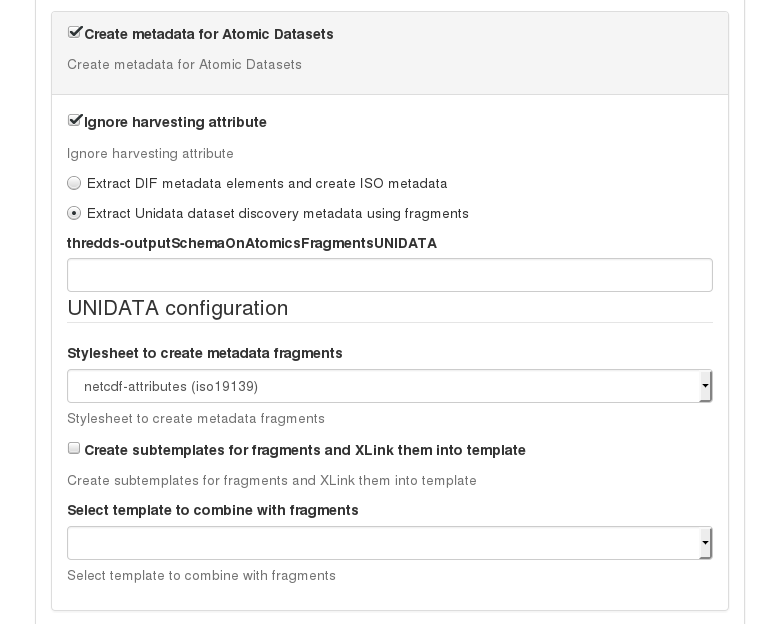Click bold Create subtemplates for fragments label
The height and width of the screenshot is (624, 778).
point(305,450)
